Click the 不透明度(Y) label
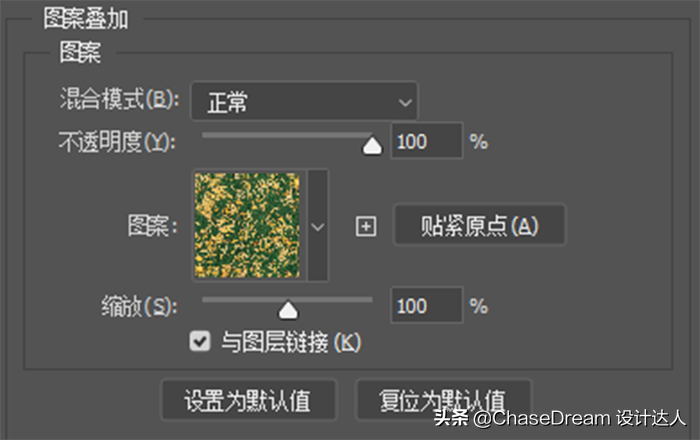Viewport: 700px width, 440px height. [117, 142]
